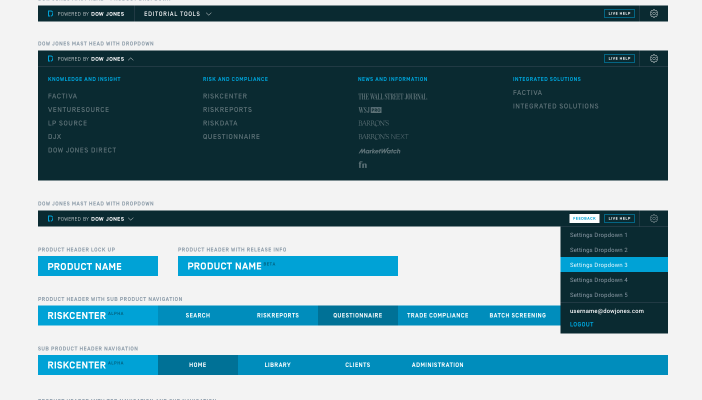Open the Search tab in Riskcenter navigation
702x400 pixels.
198,315
